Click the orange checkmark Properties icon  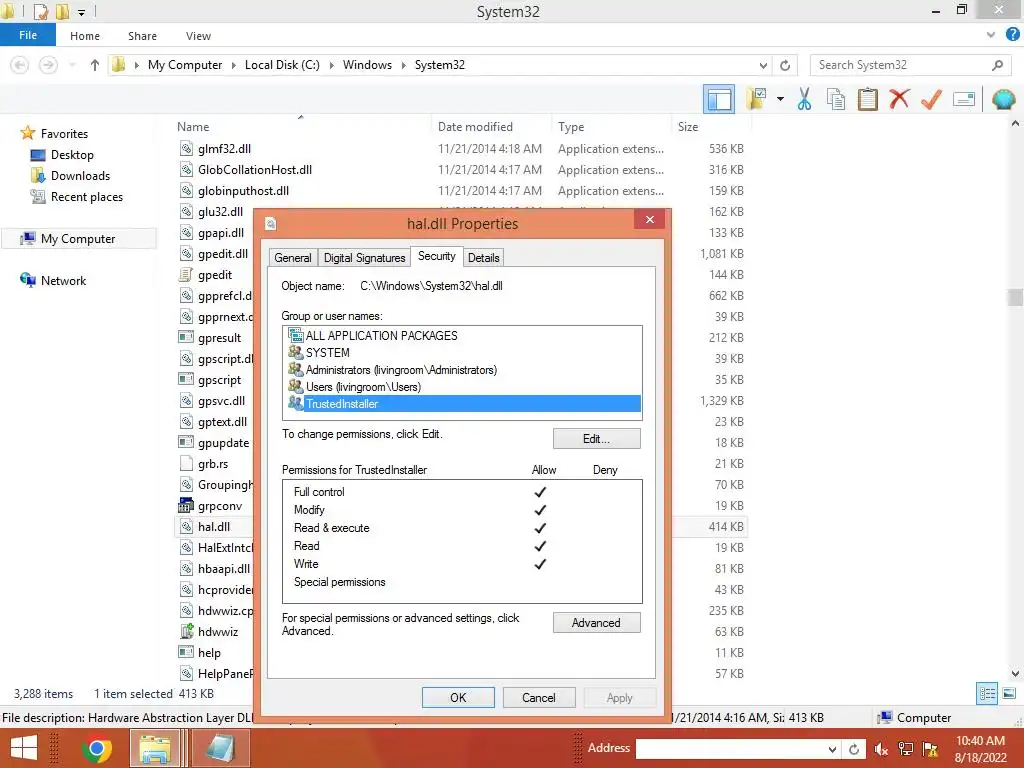[x=931, y=99]
